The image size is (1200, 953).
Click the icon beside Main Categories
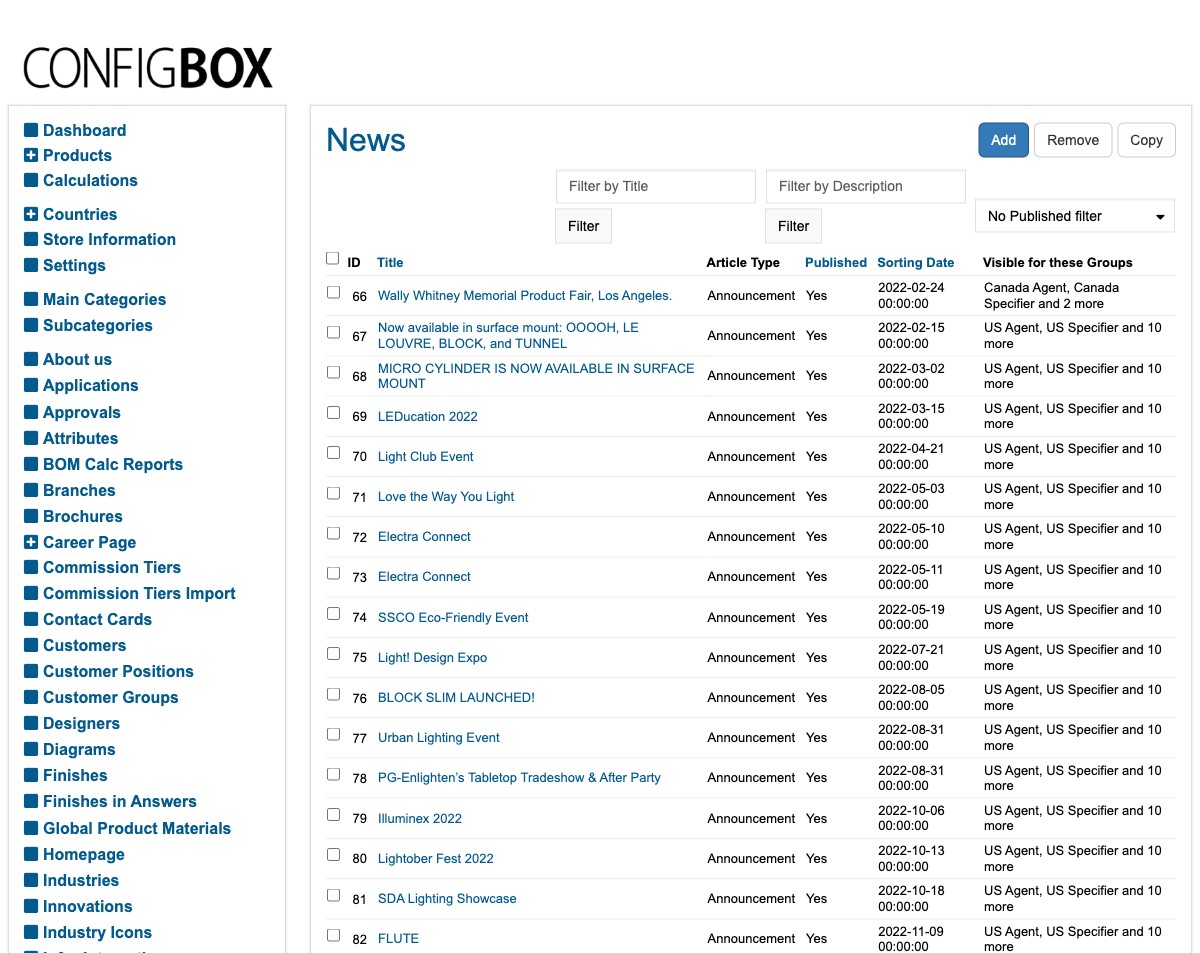click(31, 299)
